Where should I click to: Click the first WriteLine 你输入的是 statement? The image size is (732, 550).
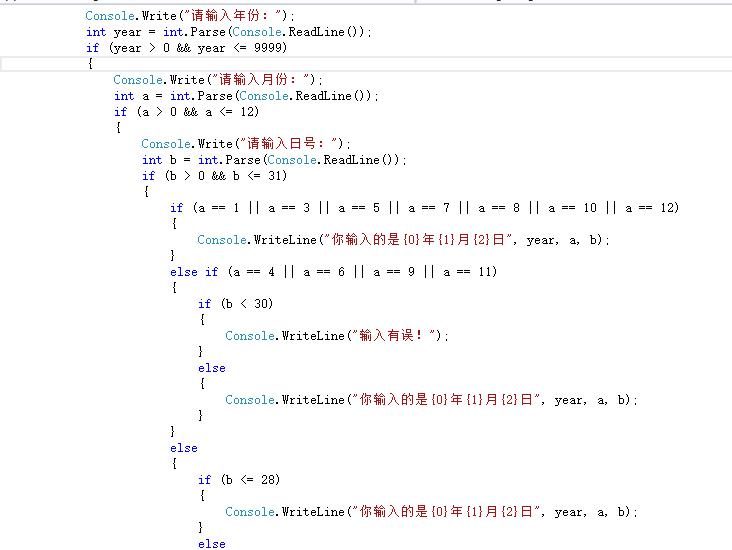[x=403, y=240]
